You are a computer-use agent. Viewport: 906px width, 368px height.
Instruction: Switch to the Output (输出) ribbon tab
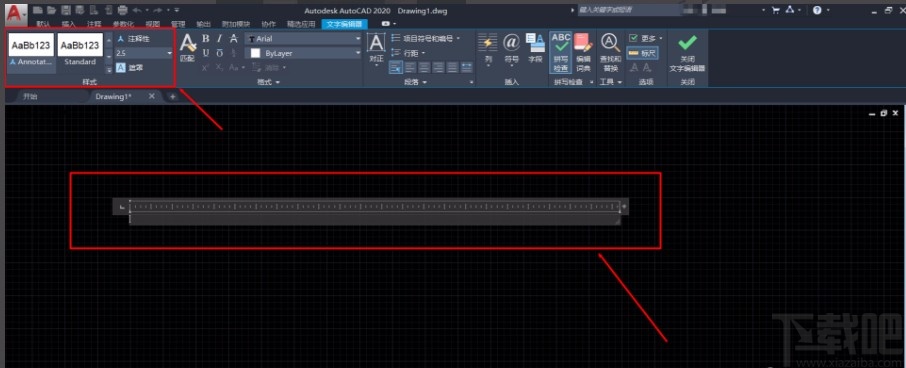(203, 24)
